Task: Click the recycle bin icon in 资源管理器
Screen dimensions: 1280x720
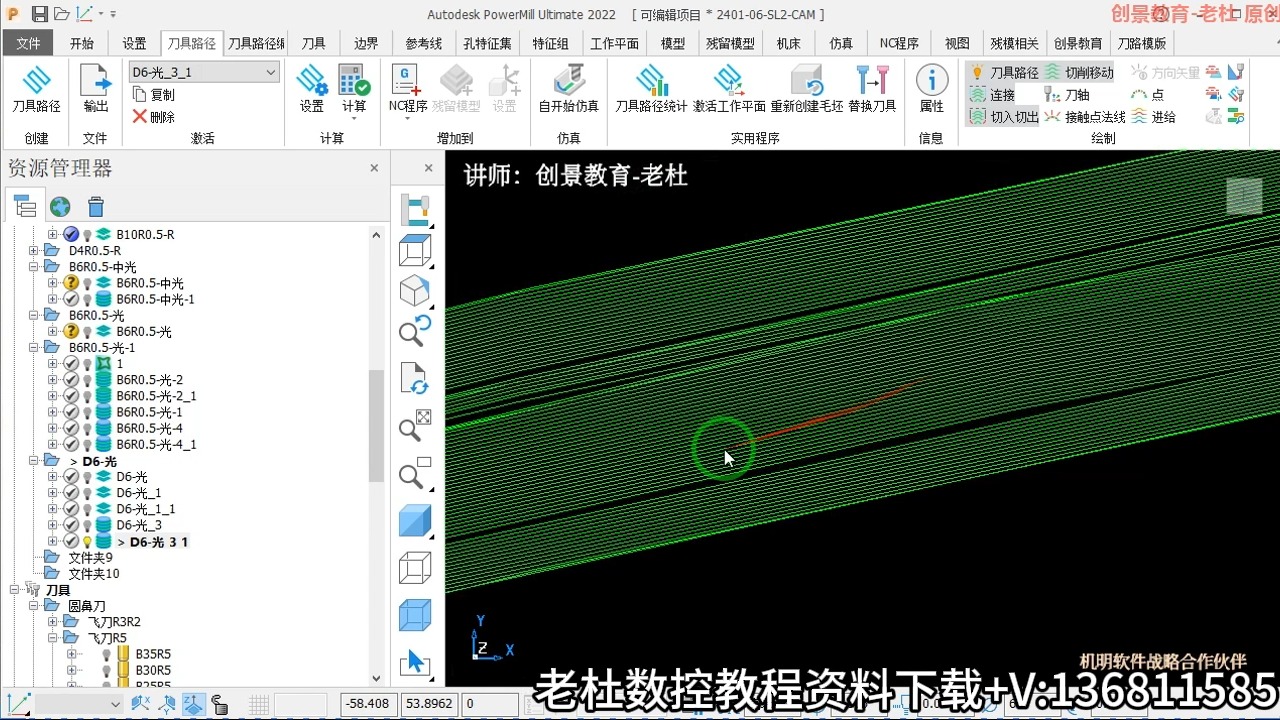Action: pos(95,206)
